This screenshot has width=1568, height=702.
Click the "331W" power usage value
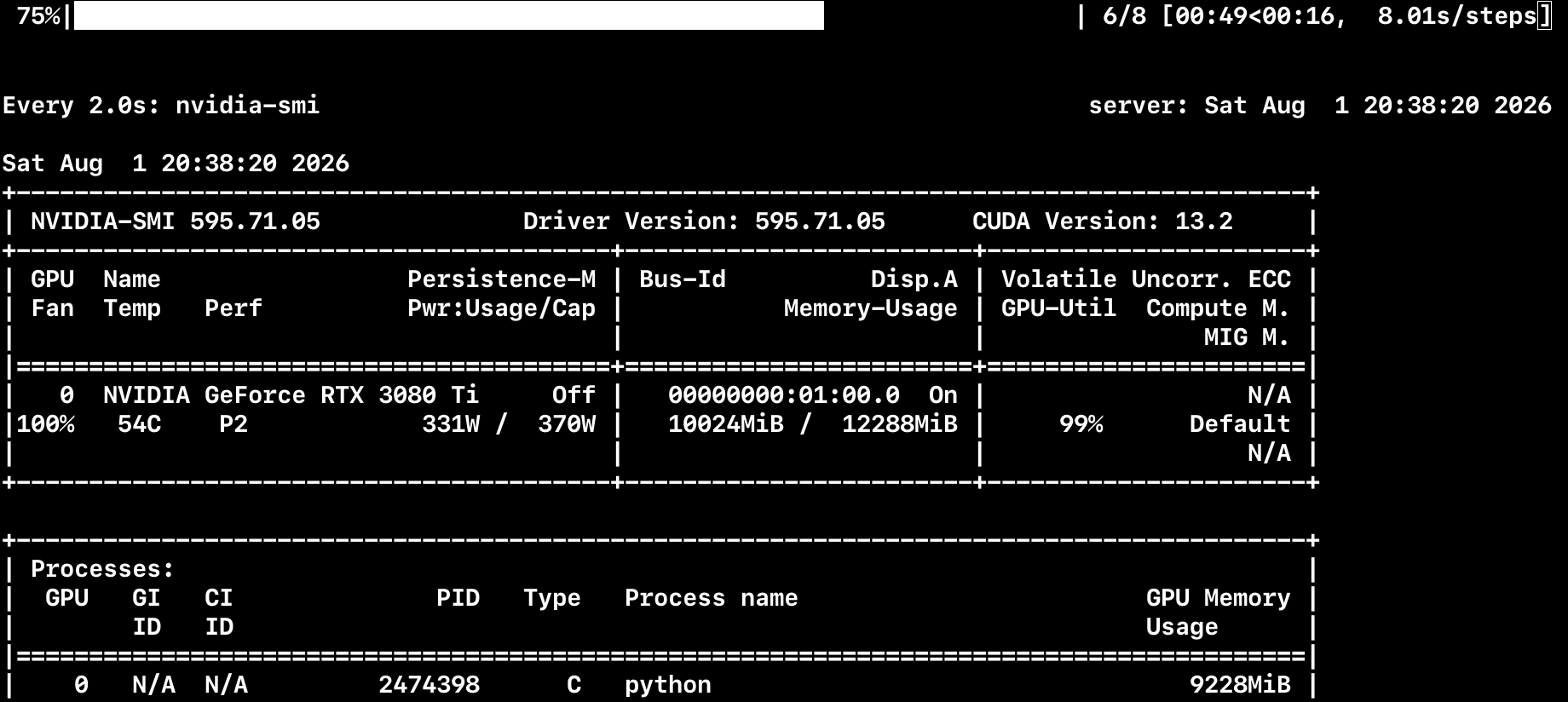tap(451, 423)
